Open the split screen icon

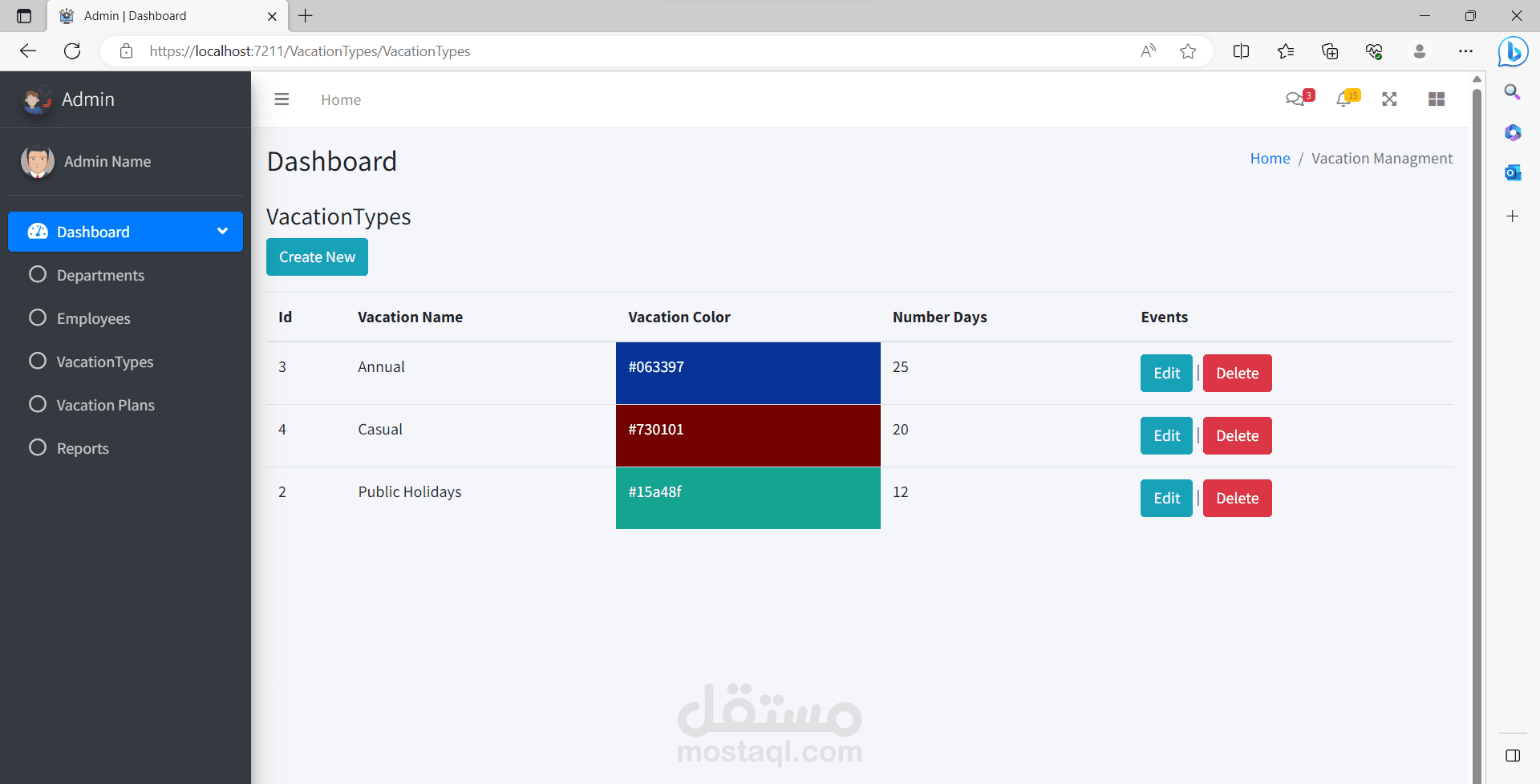(x=1241, y=51)
